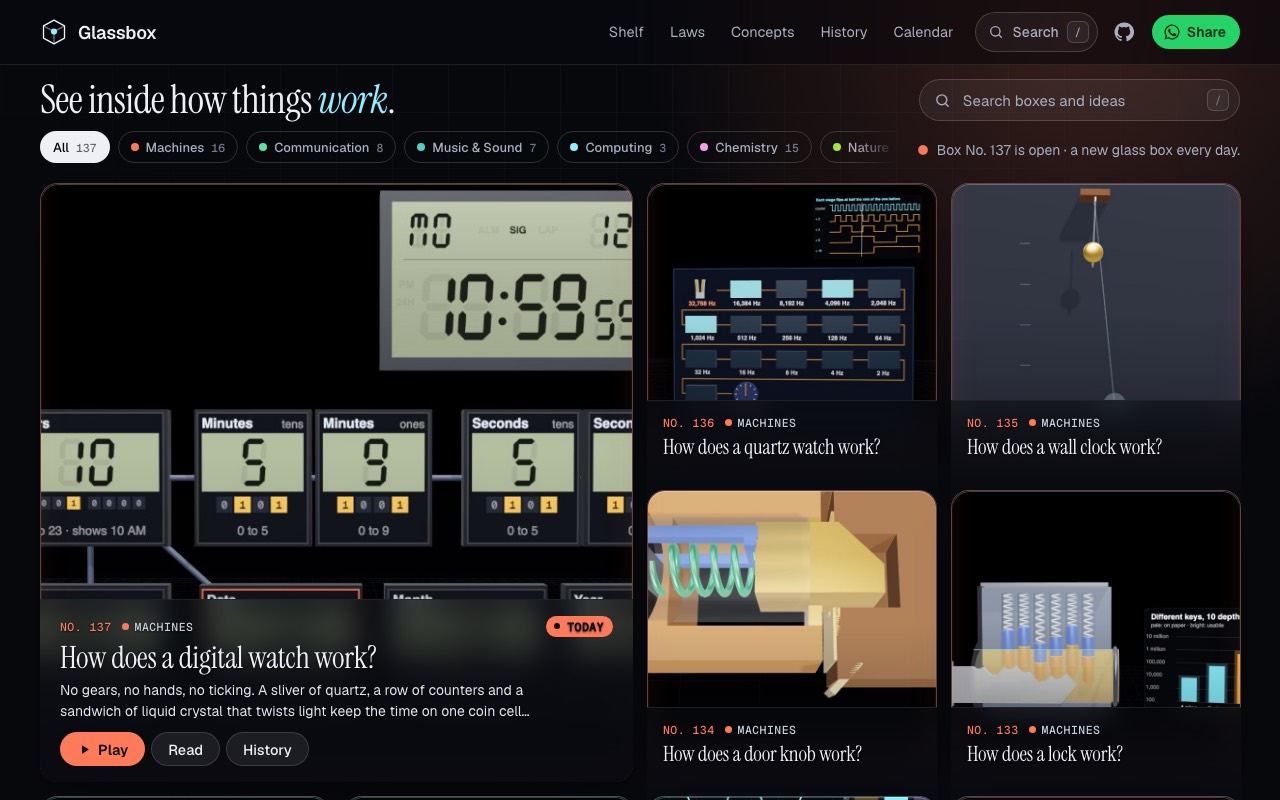This screenshot has height=800, width=1280.
Task: Open the wall clock pendulum thumbnail
Action: pos(1096,292)
